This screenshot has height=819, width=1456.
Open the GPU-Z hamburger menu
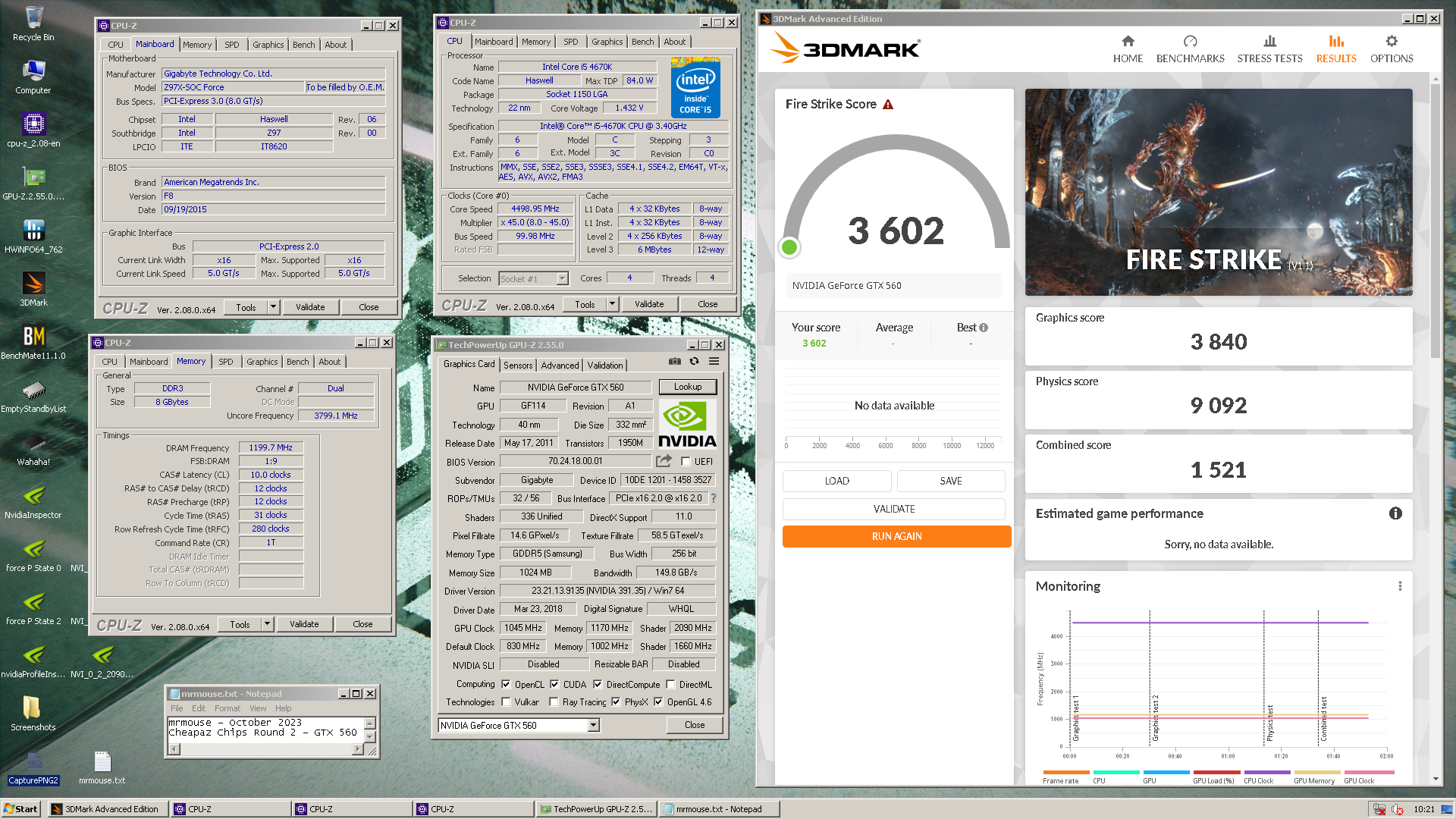[x=714, y=362]
